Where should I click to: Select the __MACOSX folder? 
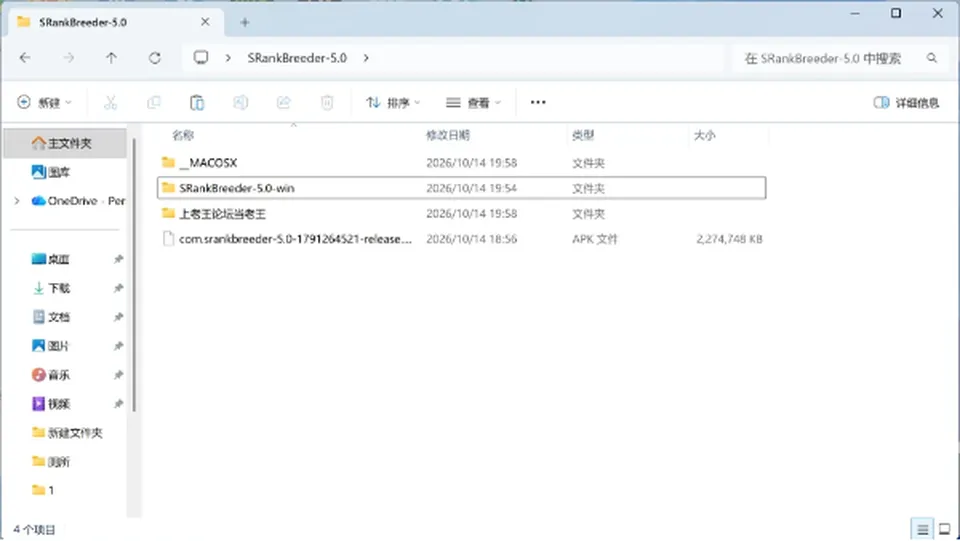(x=461, y=163)
